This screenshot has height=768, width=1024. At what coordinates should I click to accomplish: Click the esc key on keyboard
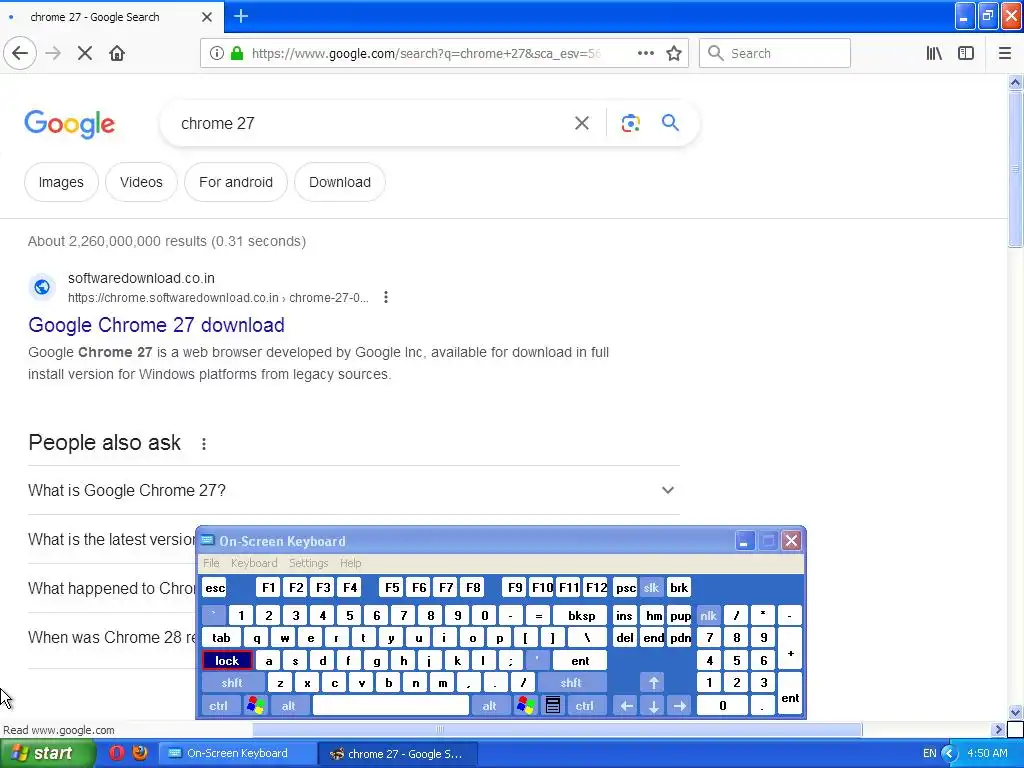(x=215, y=588)
